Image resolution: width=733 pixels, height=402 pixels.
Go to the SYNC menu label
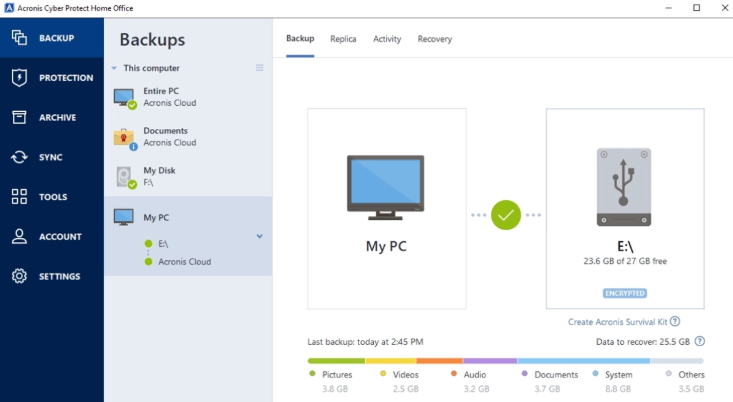point(50,158)
